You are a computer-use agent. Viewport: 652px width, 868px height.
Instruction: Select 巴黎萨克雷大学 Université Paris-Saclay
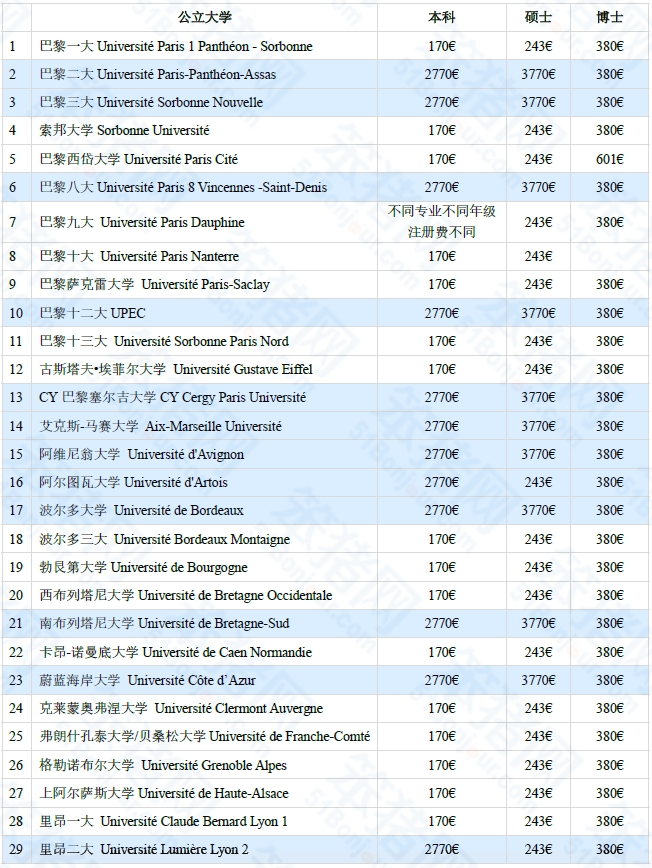[x=154, y=285]
